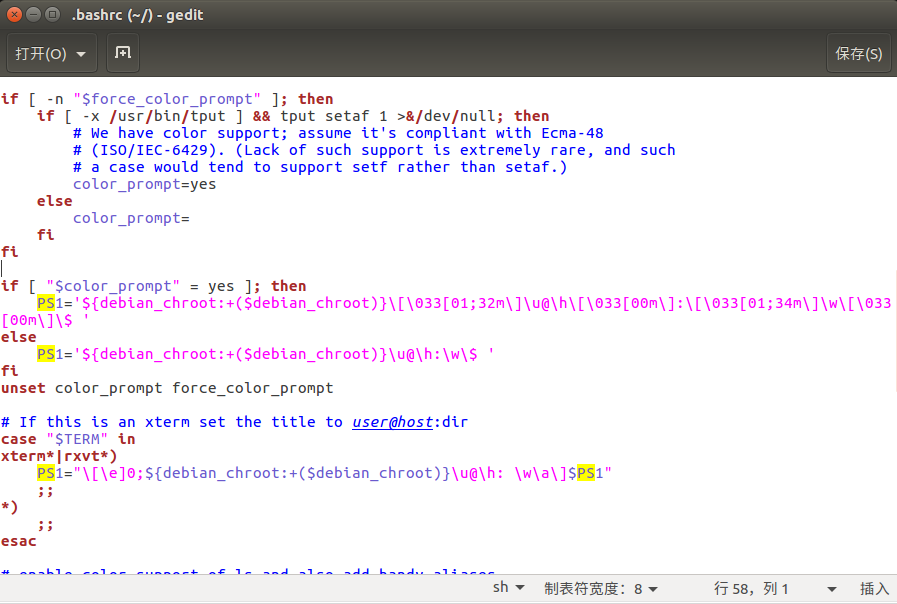Click the 插入 insert mode indicator
This screenshot has width=897, height=604.
(874, 588)
